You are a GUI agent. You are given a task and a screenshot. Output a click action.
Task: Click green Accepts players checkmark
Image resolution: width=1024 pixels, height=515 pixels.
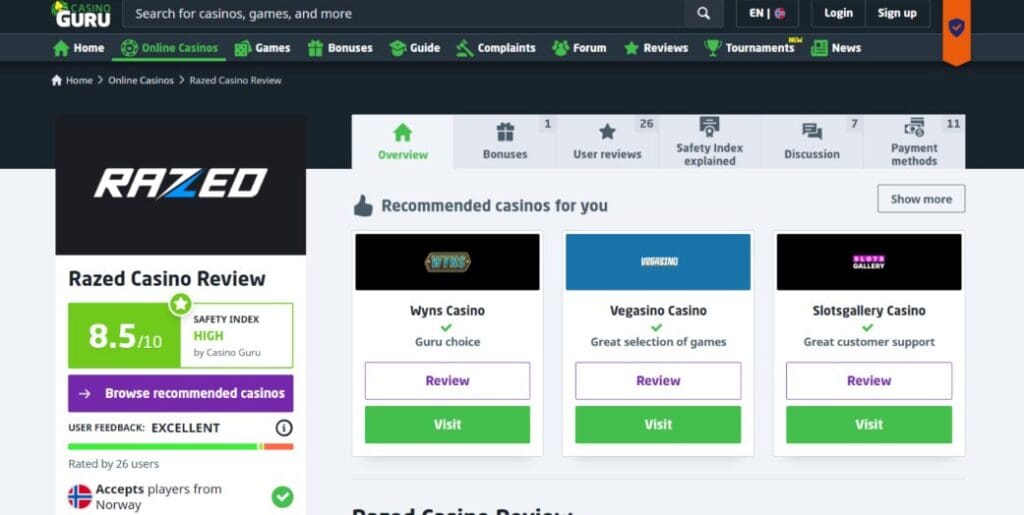(282, 497)
